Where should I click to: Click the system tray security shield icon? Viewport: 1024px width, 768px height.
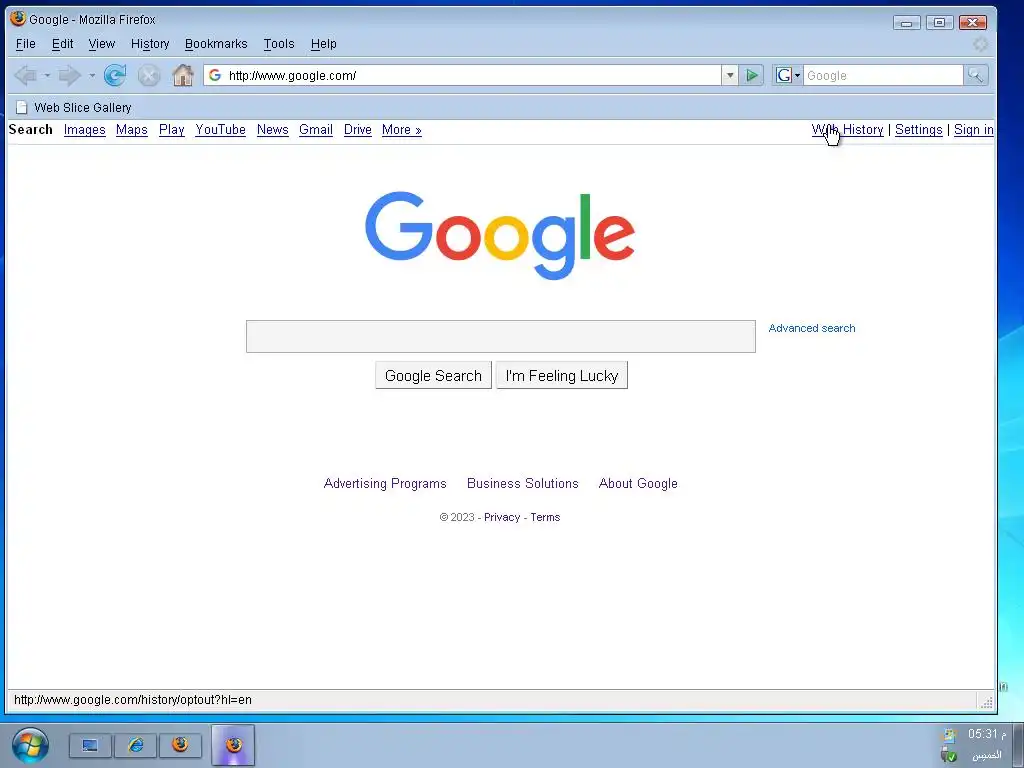pos(950,756)
